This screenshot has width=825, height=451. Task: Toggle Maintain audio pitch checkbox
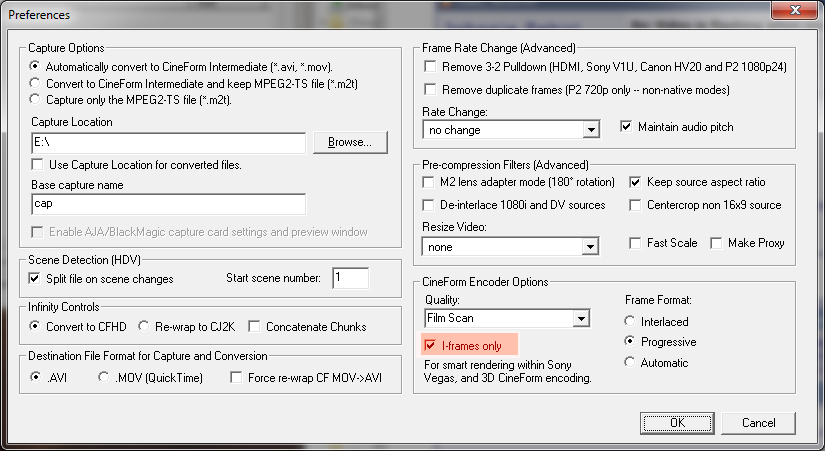[627, 127]
